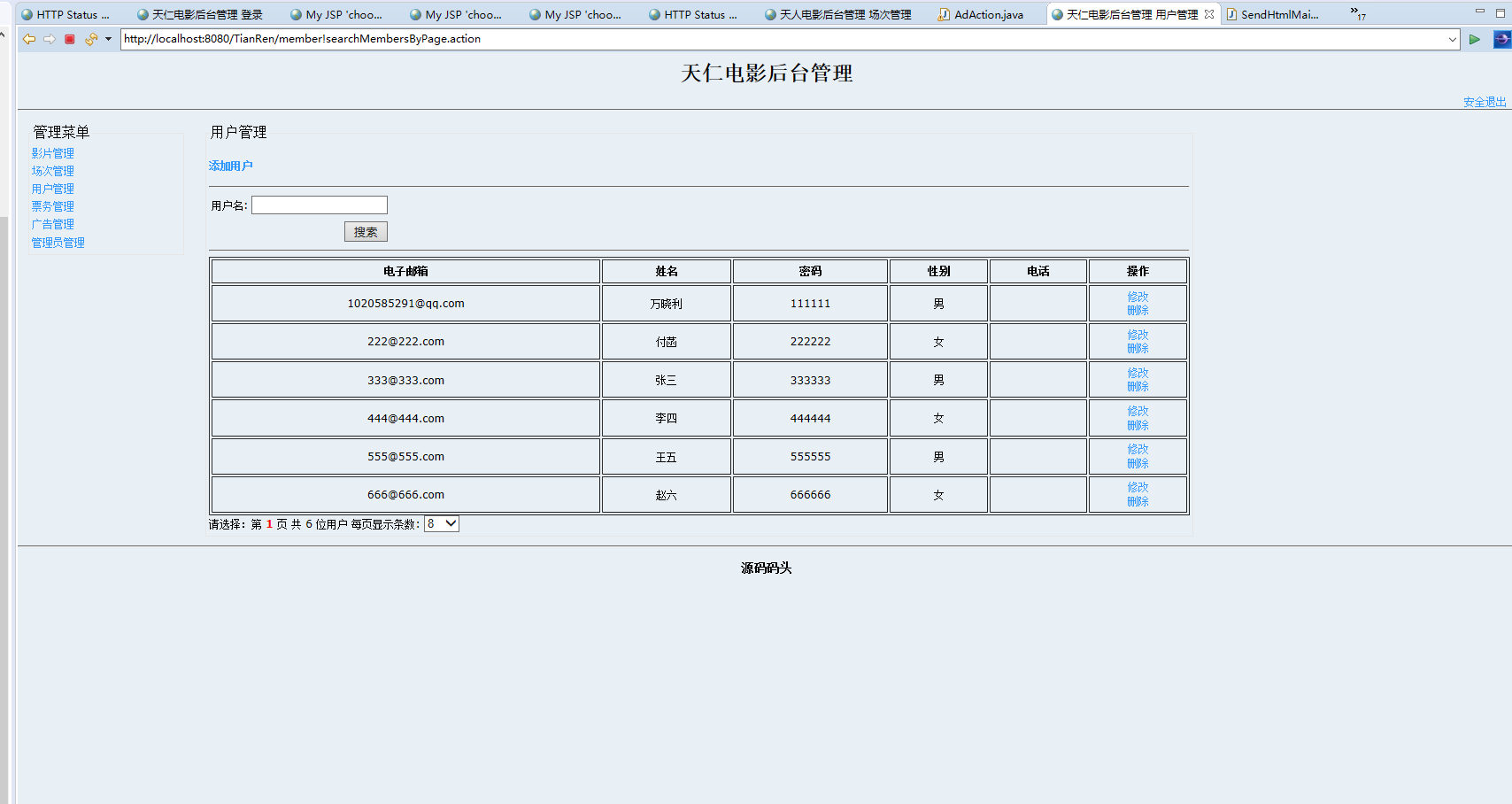Expand the hidden tabs list via the chevron

point(1354,13)
